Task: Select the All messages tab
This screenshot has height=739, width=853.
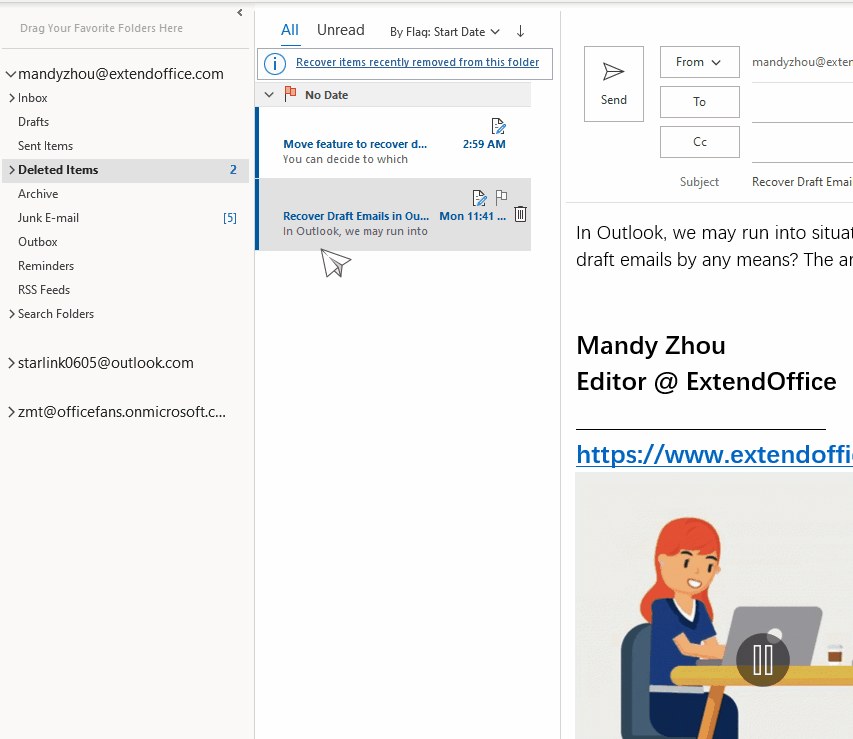Action: (x=290, y=30)
